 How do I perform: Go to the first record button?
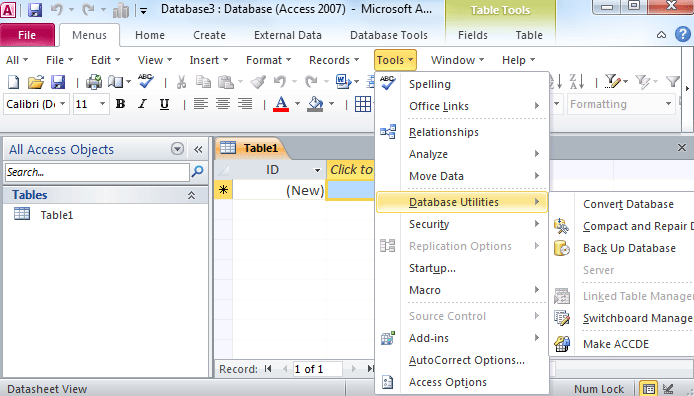coord(268,369)
